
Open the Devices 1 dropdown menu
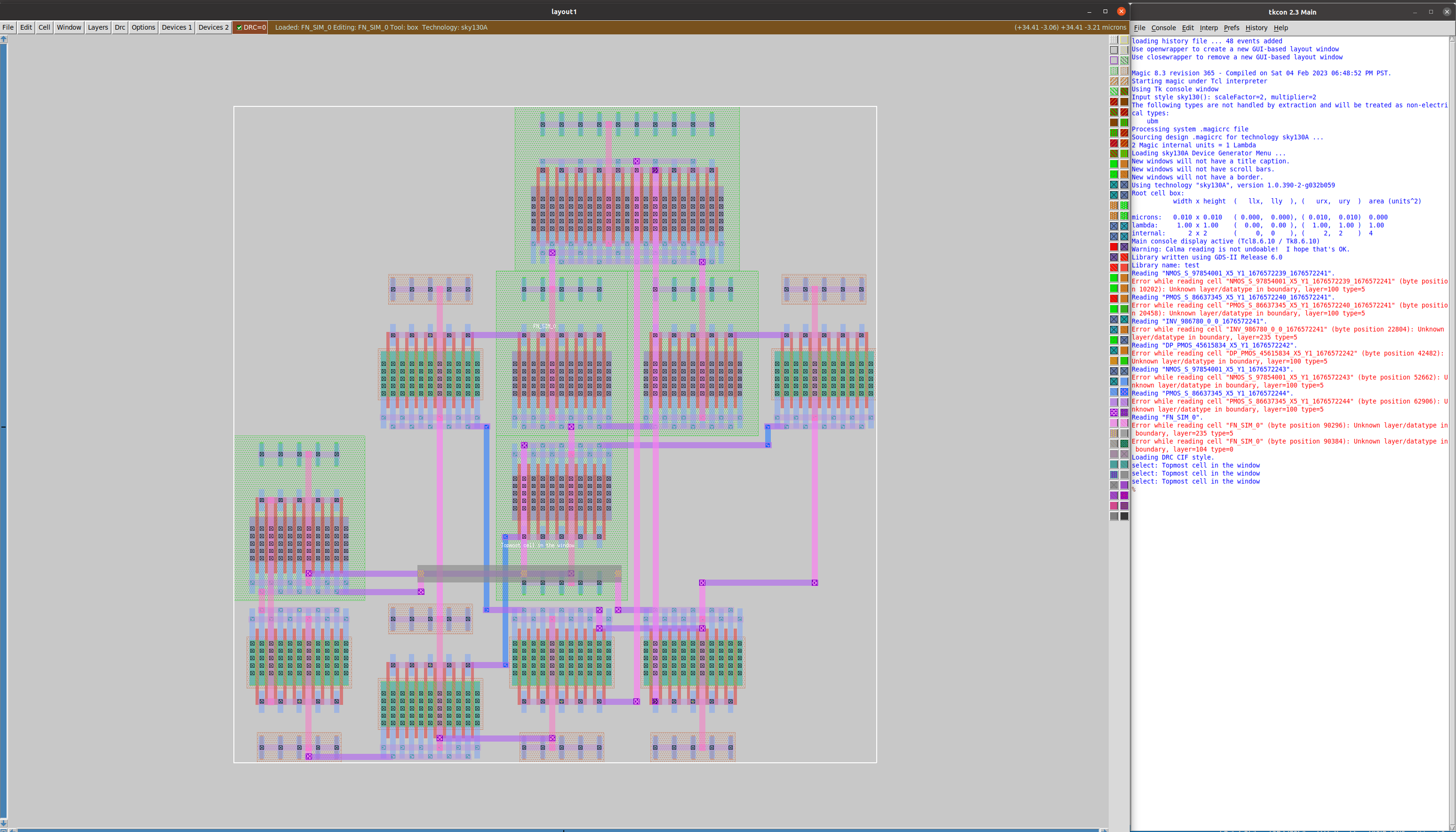pyautogui.click(x=176, y=27)
